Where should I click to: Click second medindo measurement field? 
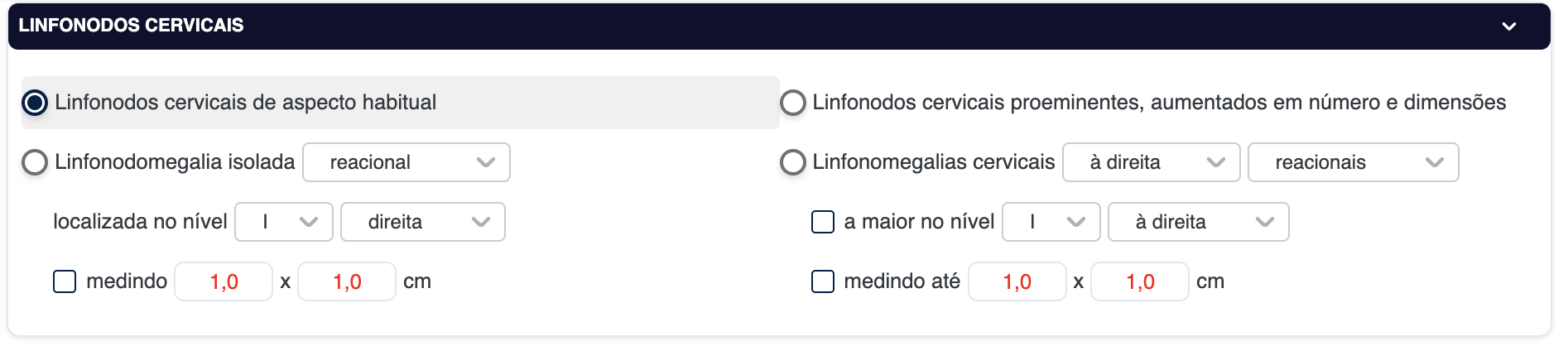[x=347, y=281]
